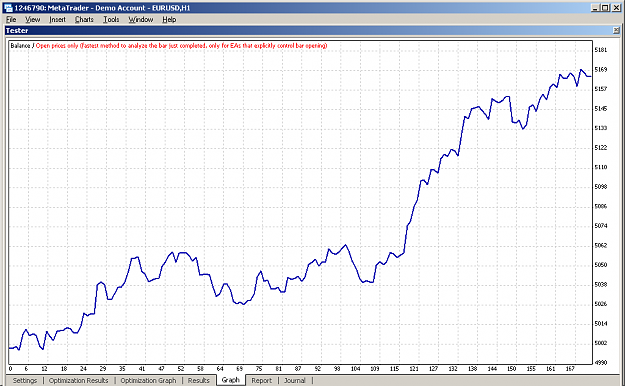Click the 167 label on horizontal axis
The height and width of the screenshot is (386, 625).
coord(570,369)
